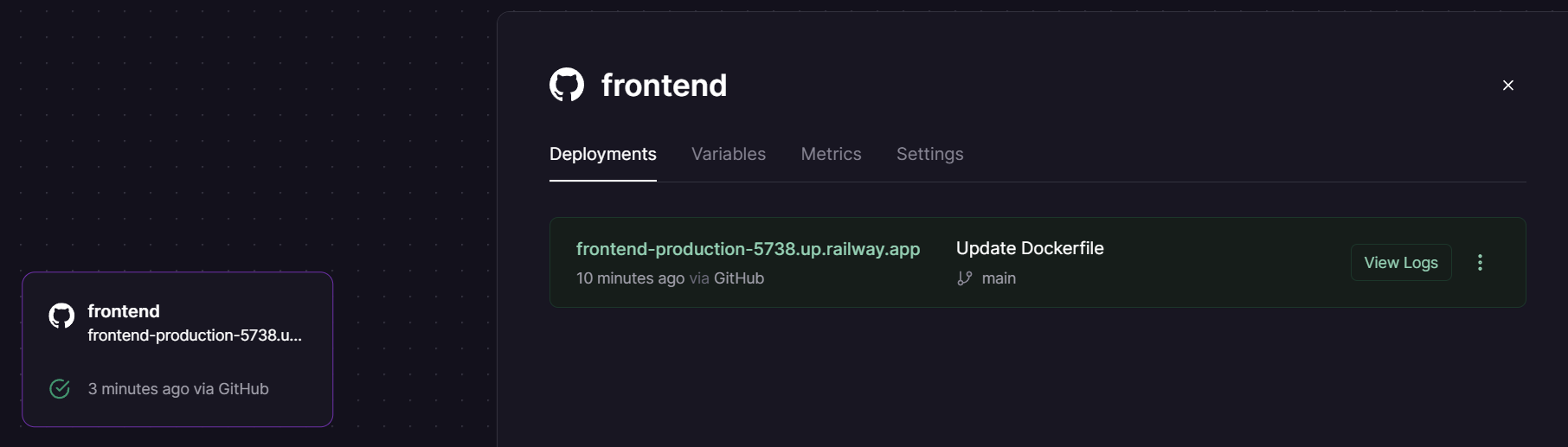Go to the Settings tab

[929, 154]
